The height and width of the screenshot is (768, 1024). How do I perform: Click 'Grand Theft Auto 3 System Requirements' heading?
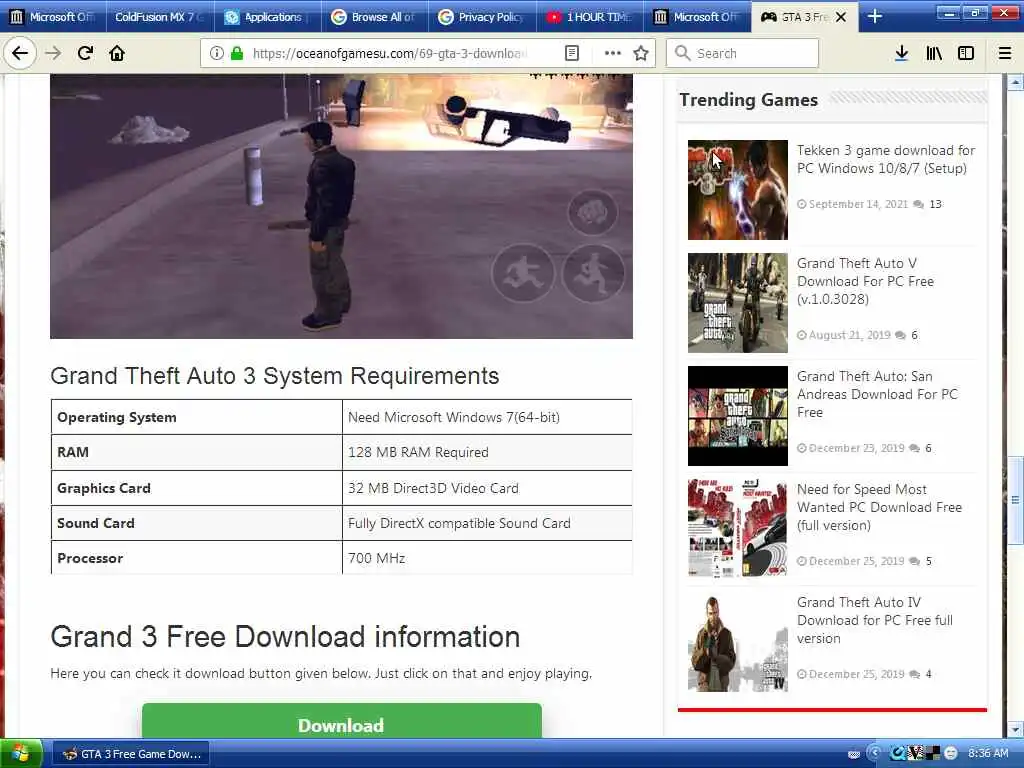(x=274, y=376)
